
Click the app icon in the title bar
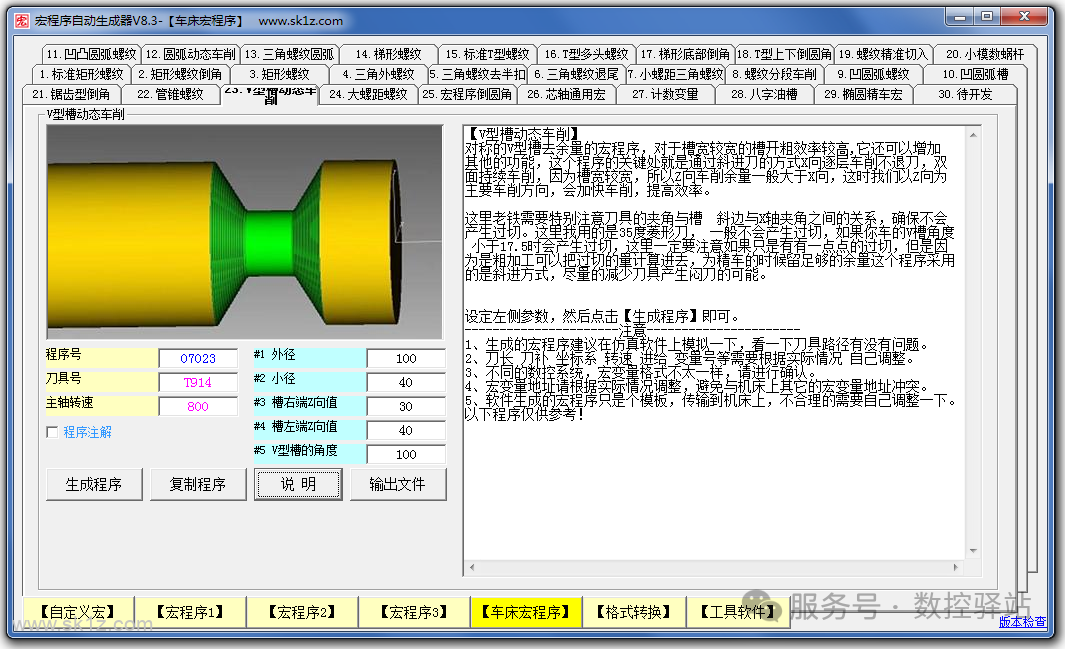pos(22,21)
